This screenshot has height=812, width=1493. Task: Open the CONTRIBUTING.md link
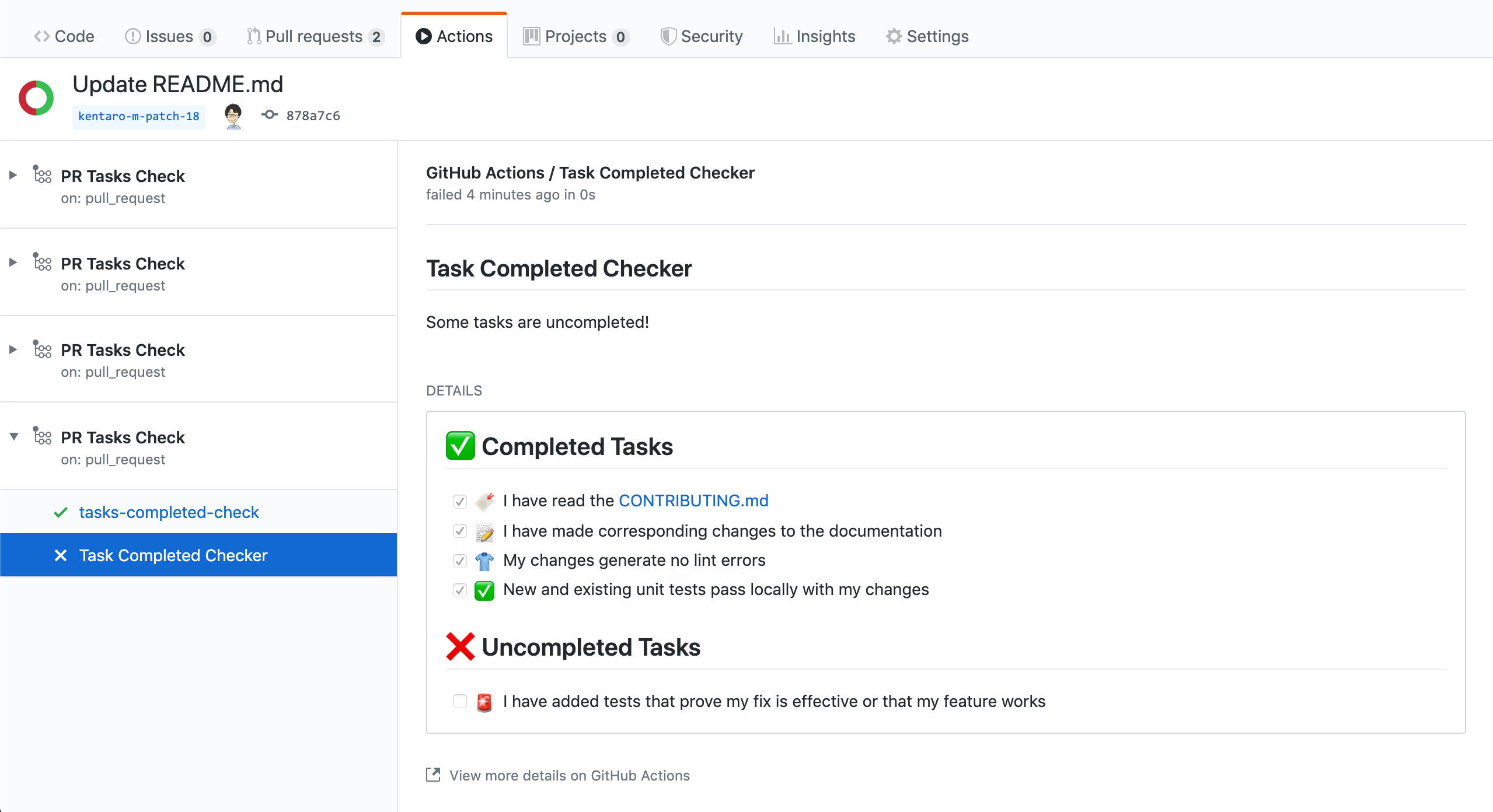pos(693,501)
